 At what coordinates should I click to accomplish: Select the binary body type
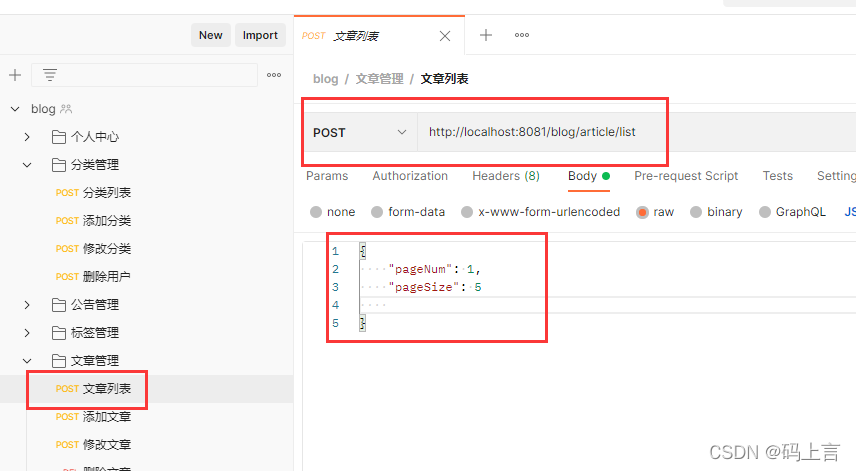696,212
